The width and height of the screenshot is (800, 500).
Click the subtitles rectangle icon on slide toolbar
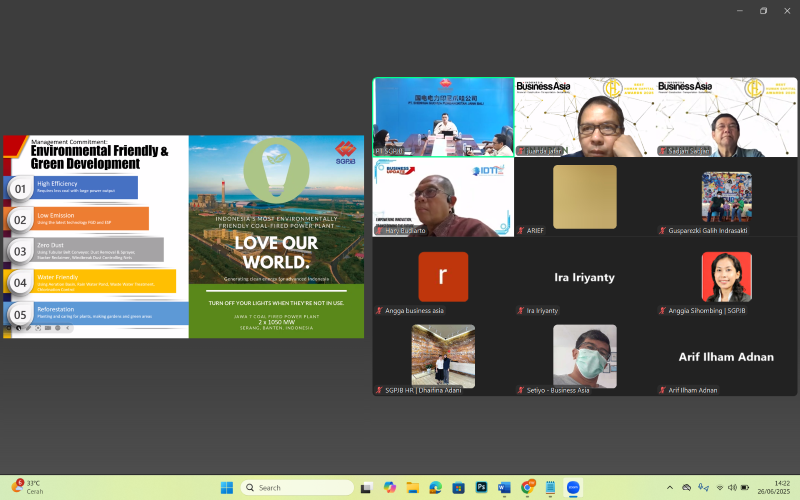(47, 328)
